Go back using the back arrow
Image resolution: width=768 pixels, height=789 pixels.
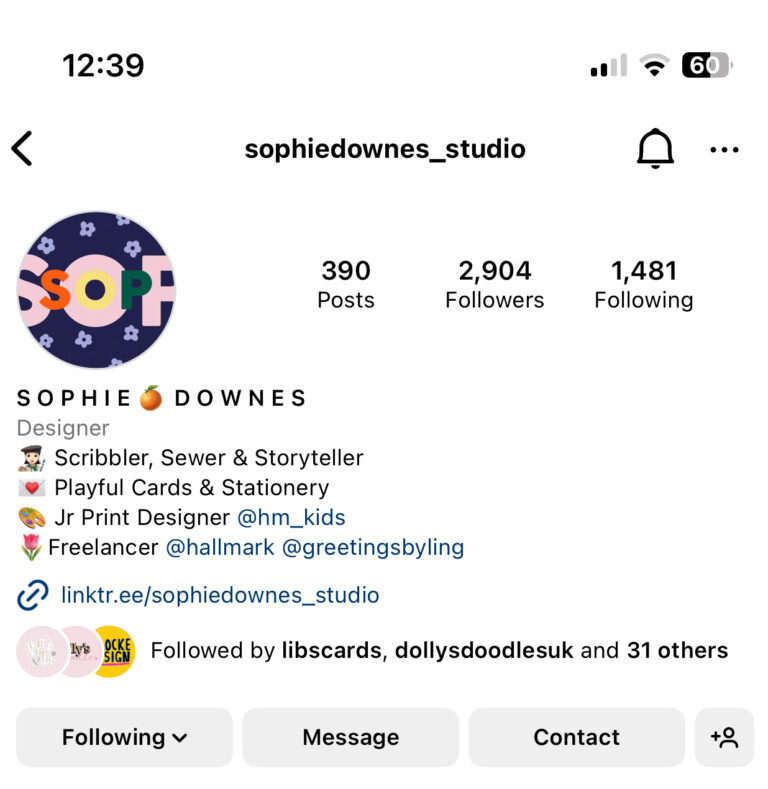(22, 148)
